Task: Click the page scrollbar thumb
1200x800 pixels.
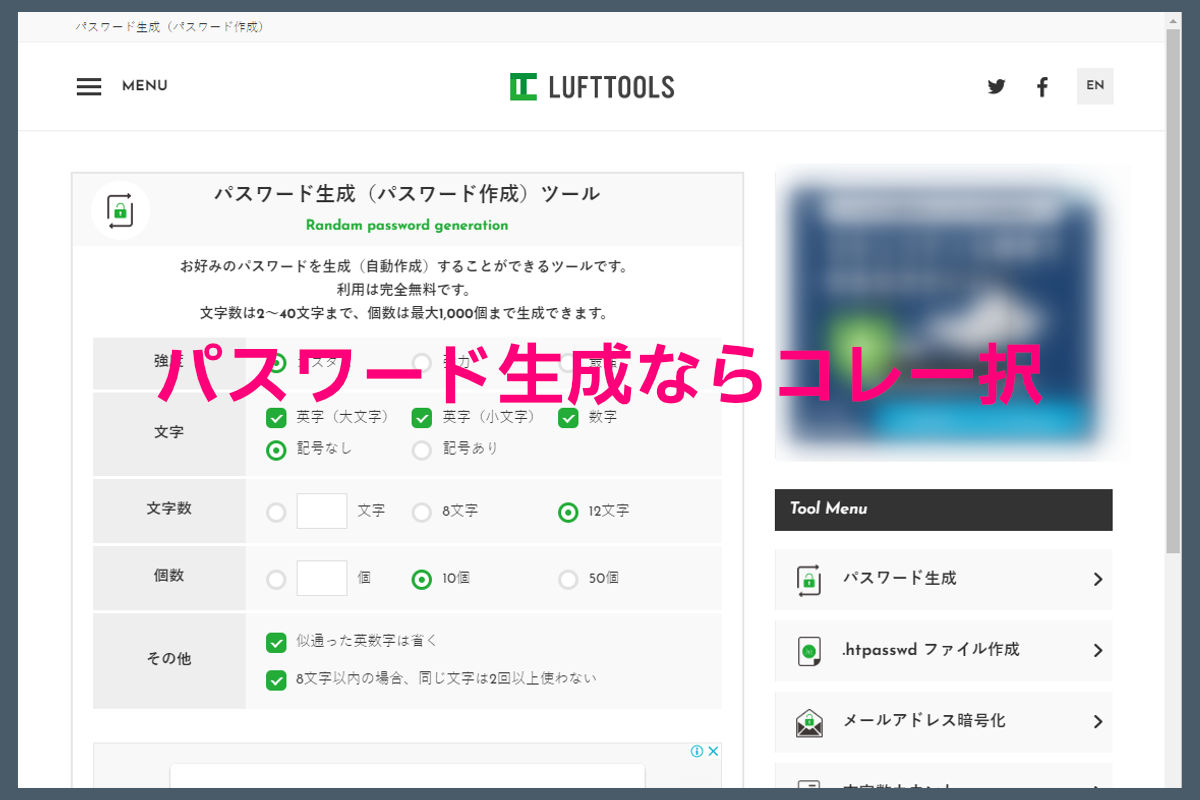Action: [1174, 290]
